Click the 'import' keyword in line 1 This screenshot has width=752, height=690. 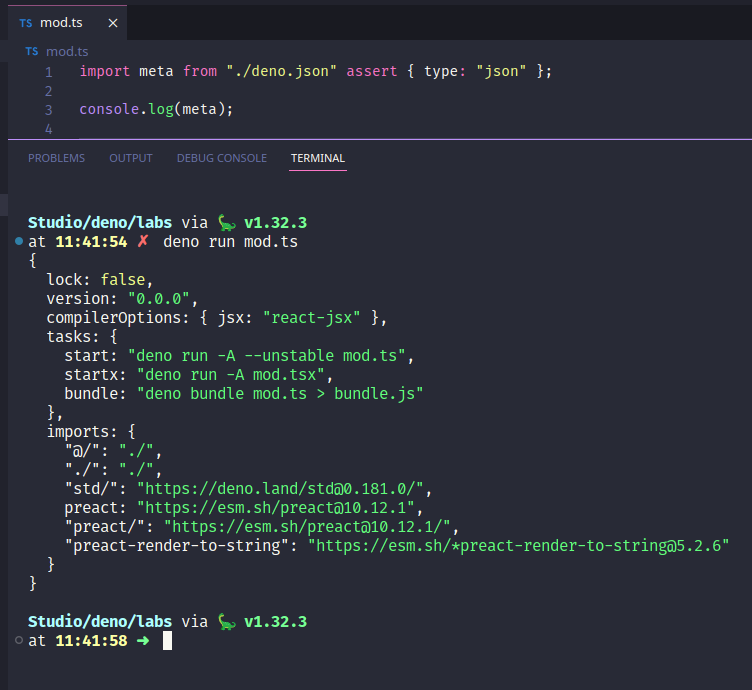[x=105, y=71]
